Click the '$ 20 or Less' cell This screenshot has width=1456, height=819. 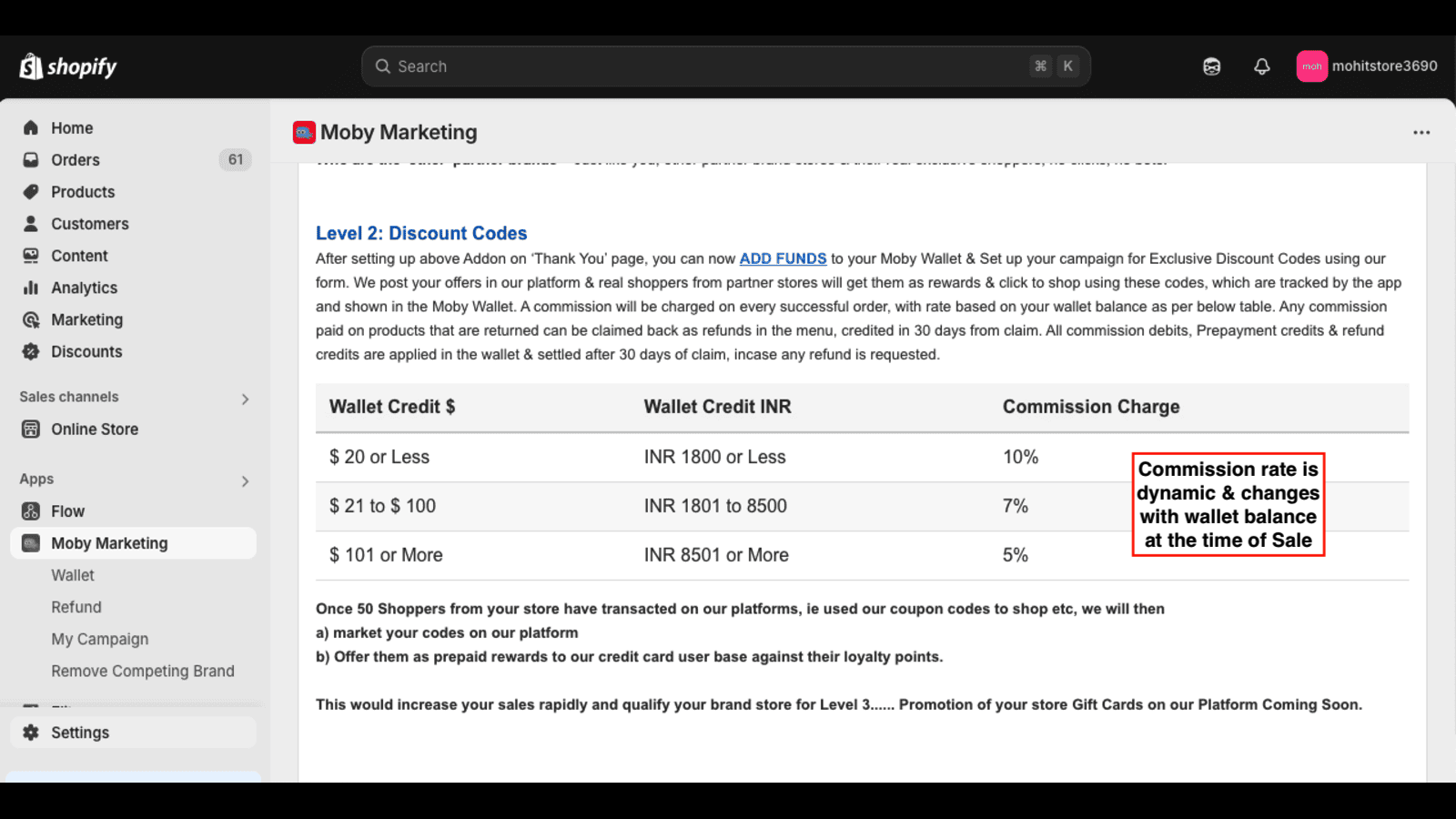(379, 457)
